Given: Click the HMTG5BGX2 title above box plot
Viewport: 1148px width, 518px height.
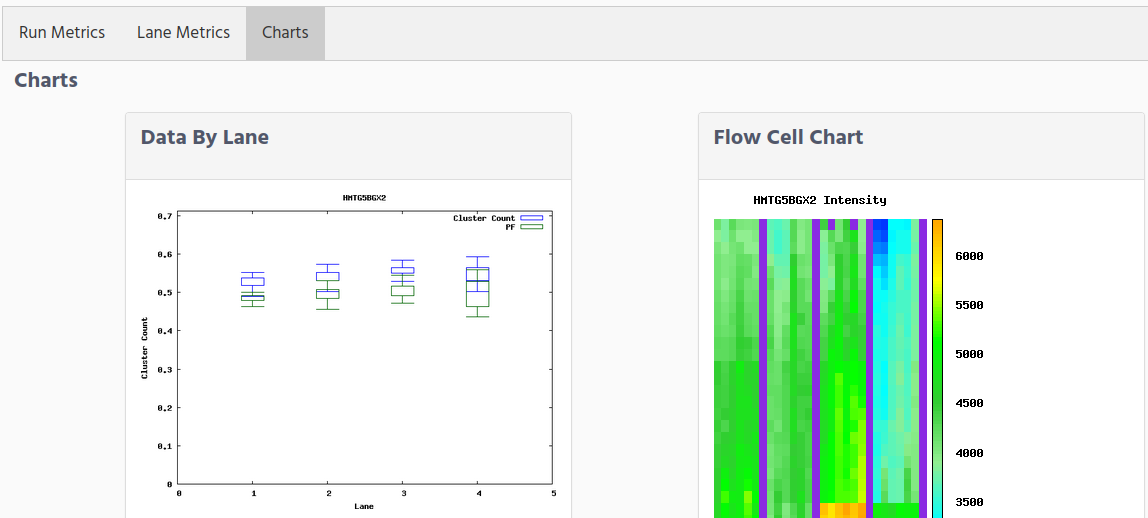Looking at the screenshot, I should 365,198.
